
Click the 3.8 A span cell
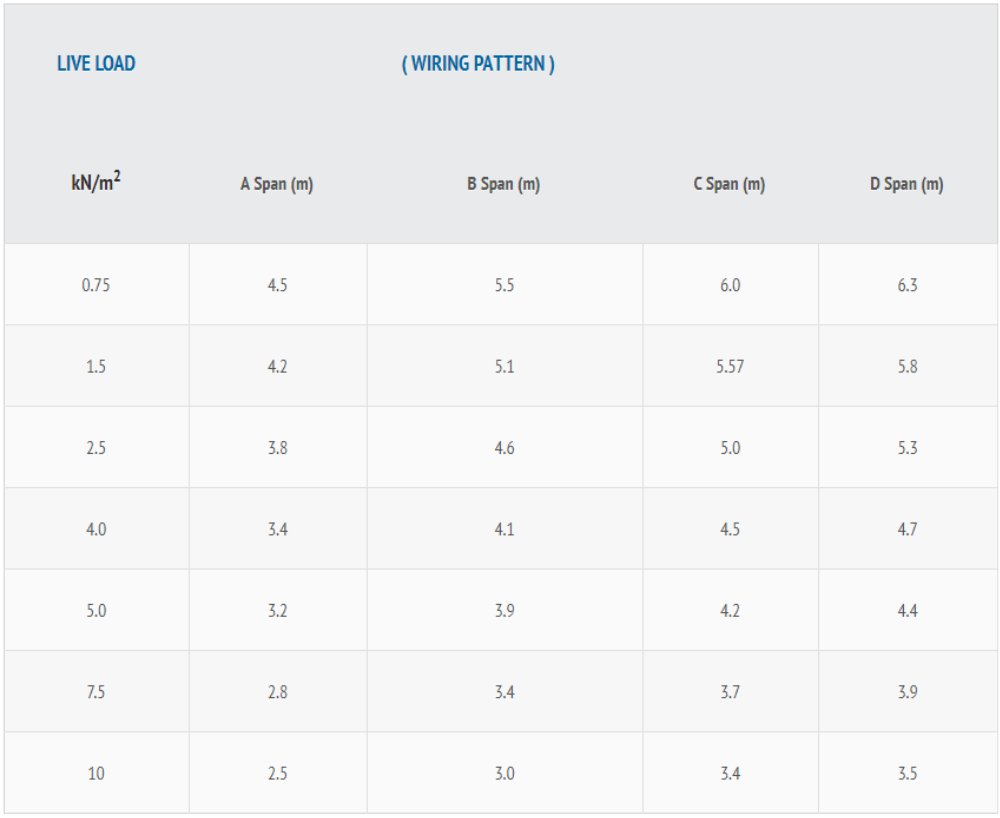coord(277,448)
